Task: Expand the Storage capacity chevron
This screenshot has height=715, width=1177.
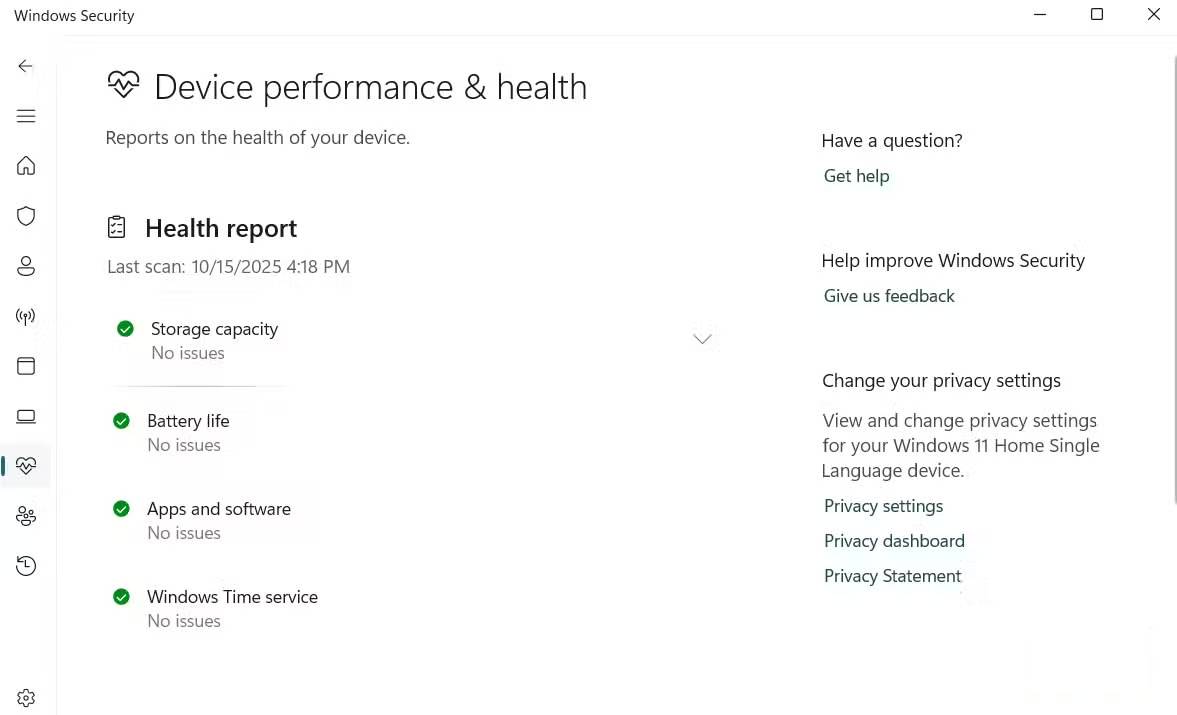Action: click(x=702, y=339)
